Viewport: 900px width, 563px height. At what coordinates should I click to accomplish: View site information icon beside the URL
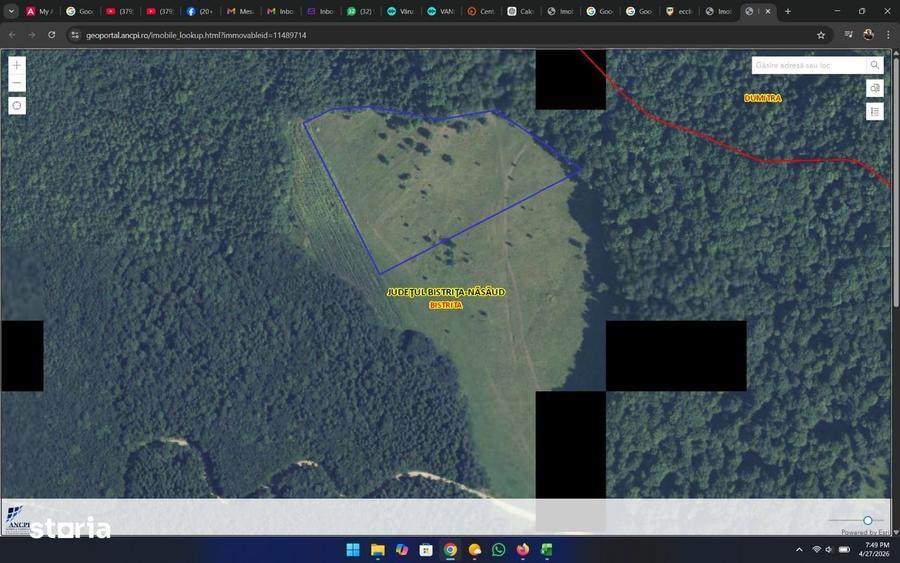75,35
